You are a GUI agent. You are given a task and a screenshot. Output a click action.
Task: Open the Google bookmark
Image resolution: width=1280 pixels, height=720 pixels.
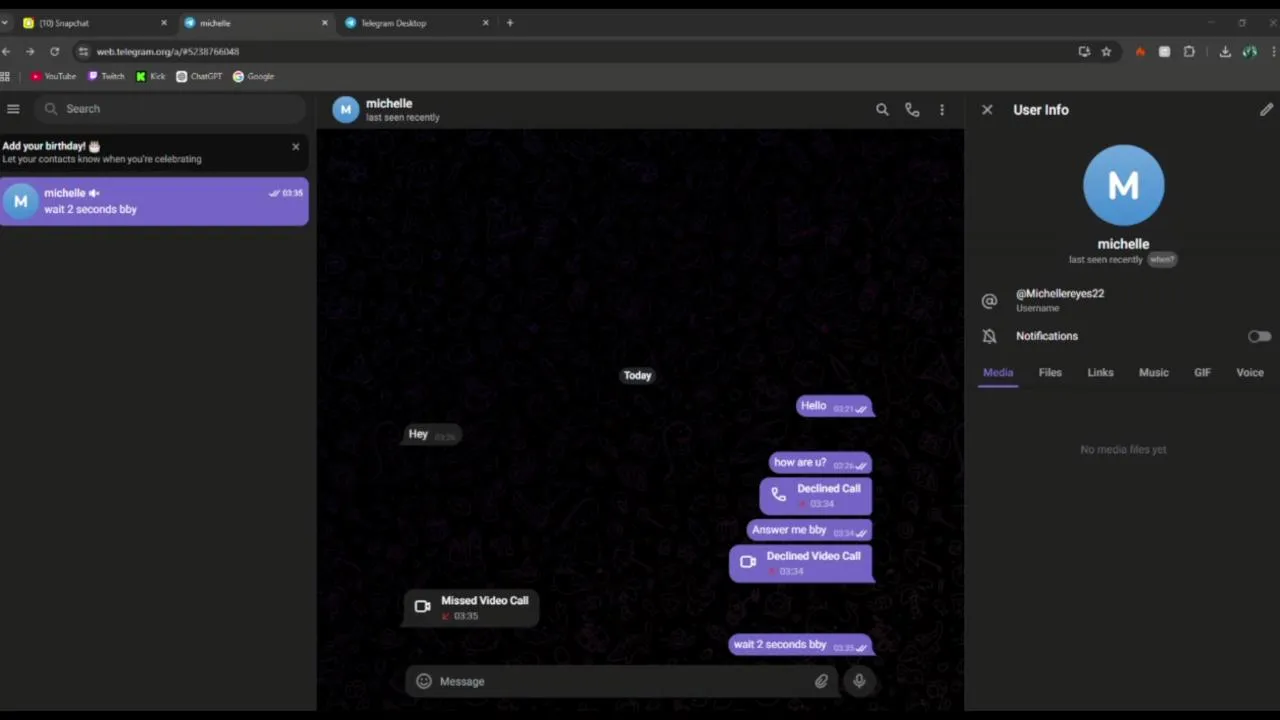coord(253,76)
